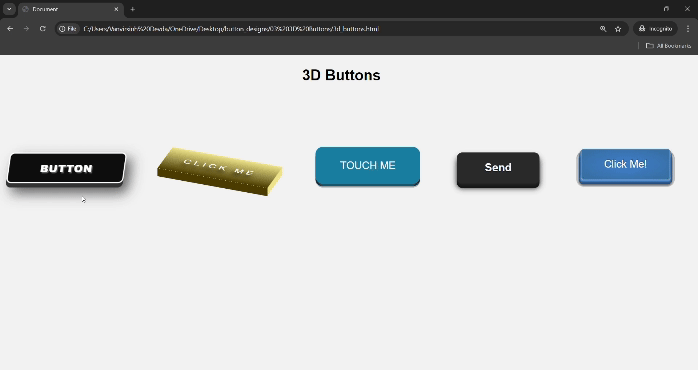
Task: Close the Document tab
Action: pos(116,9)
